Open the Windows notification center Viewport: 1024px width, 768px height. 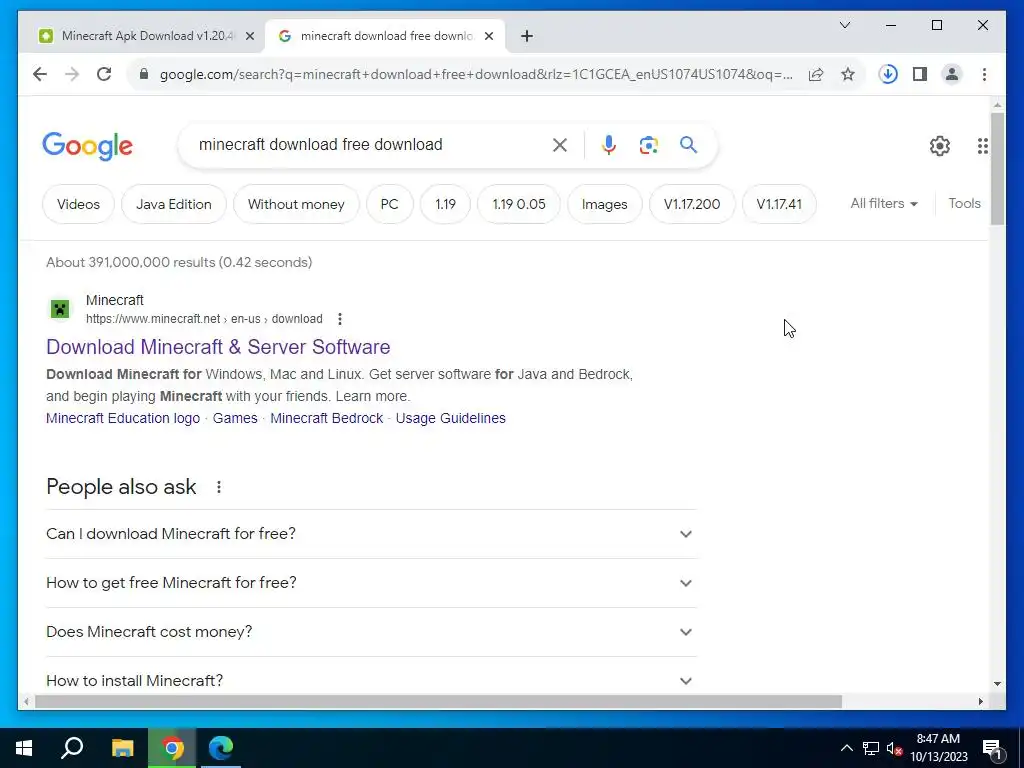993,748
